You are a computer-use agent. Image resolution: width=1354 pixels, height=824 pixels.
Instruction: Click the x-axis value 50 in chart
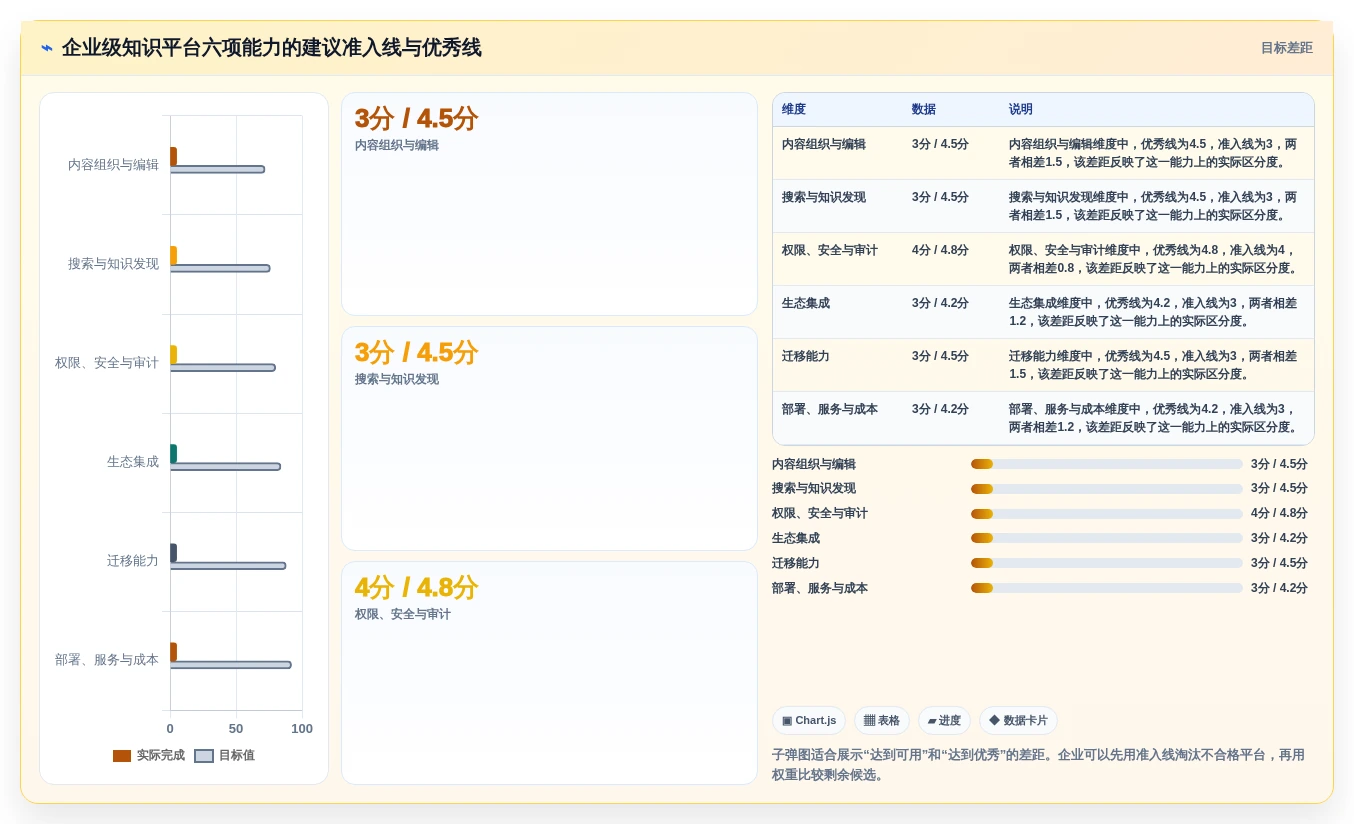click(x=236, y=729)
